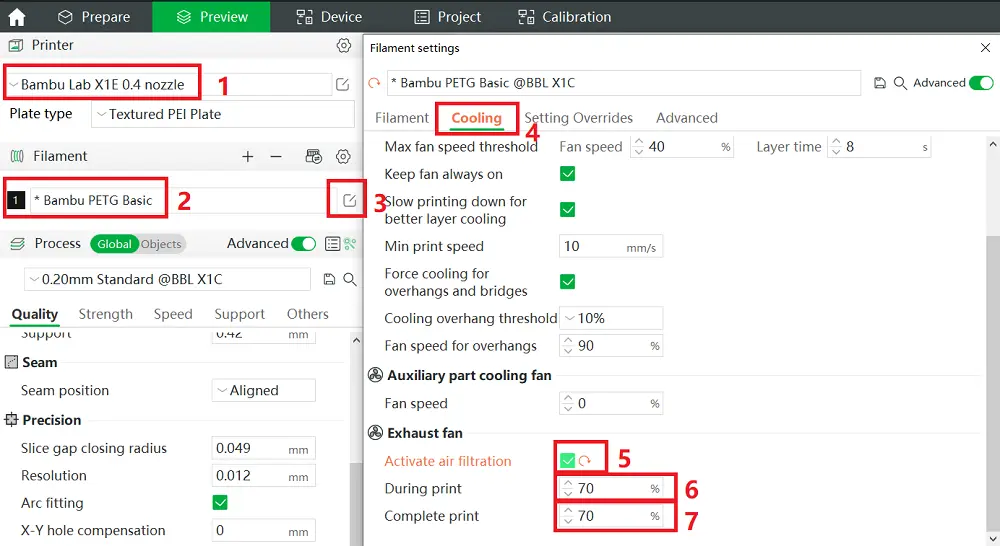Edit the Min print speed field
This screenshot has height=546, width=1000.
(611, 246)
